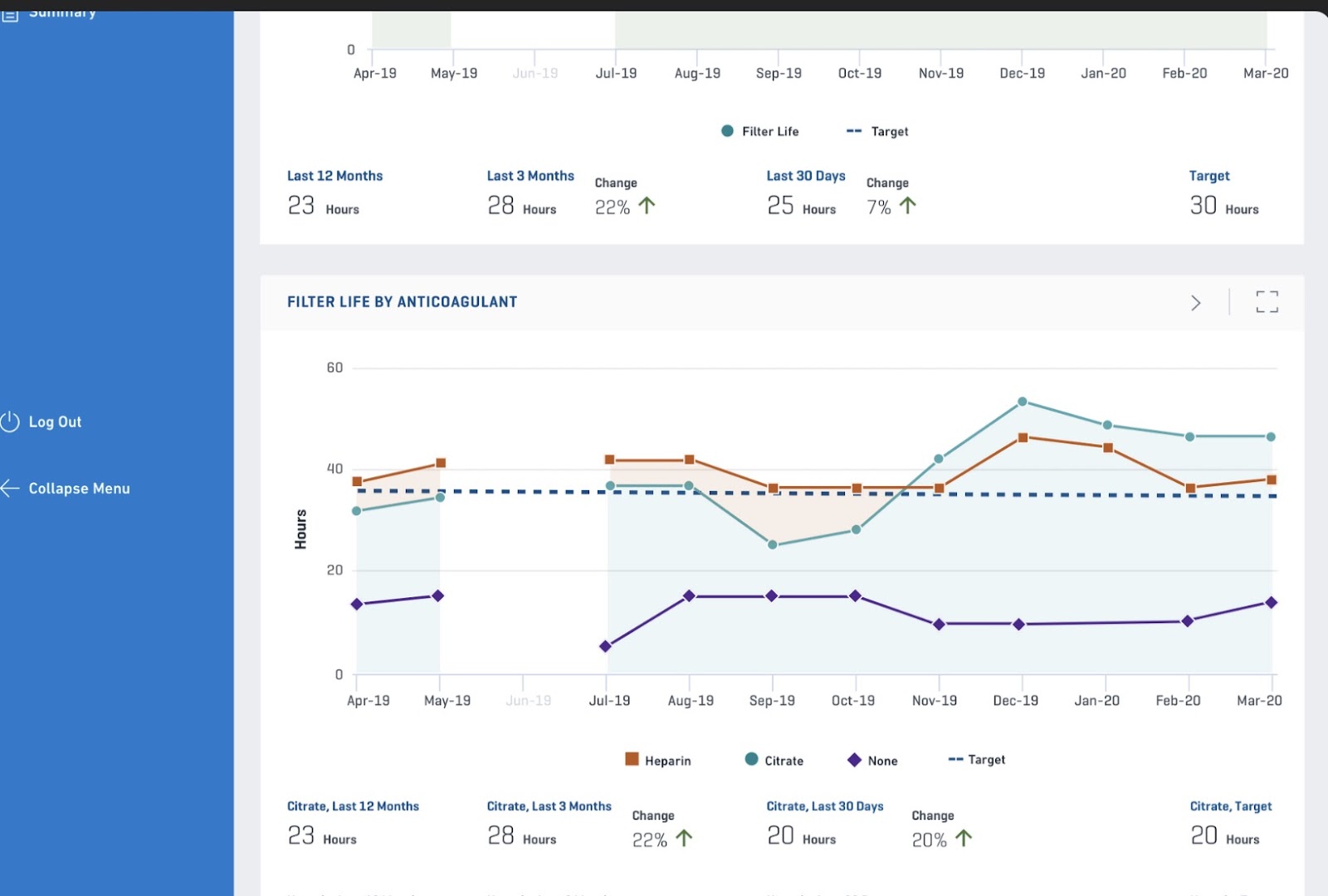Click the Citrate, Last 3 Months stat

549,806
